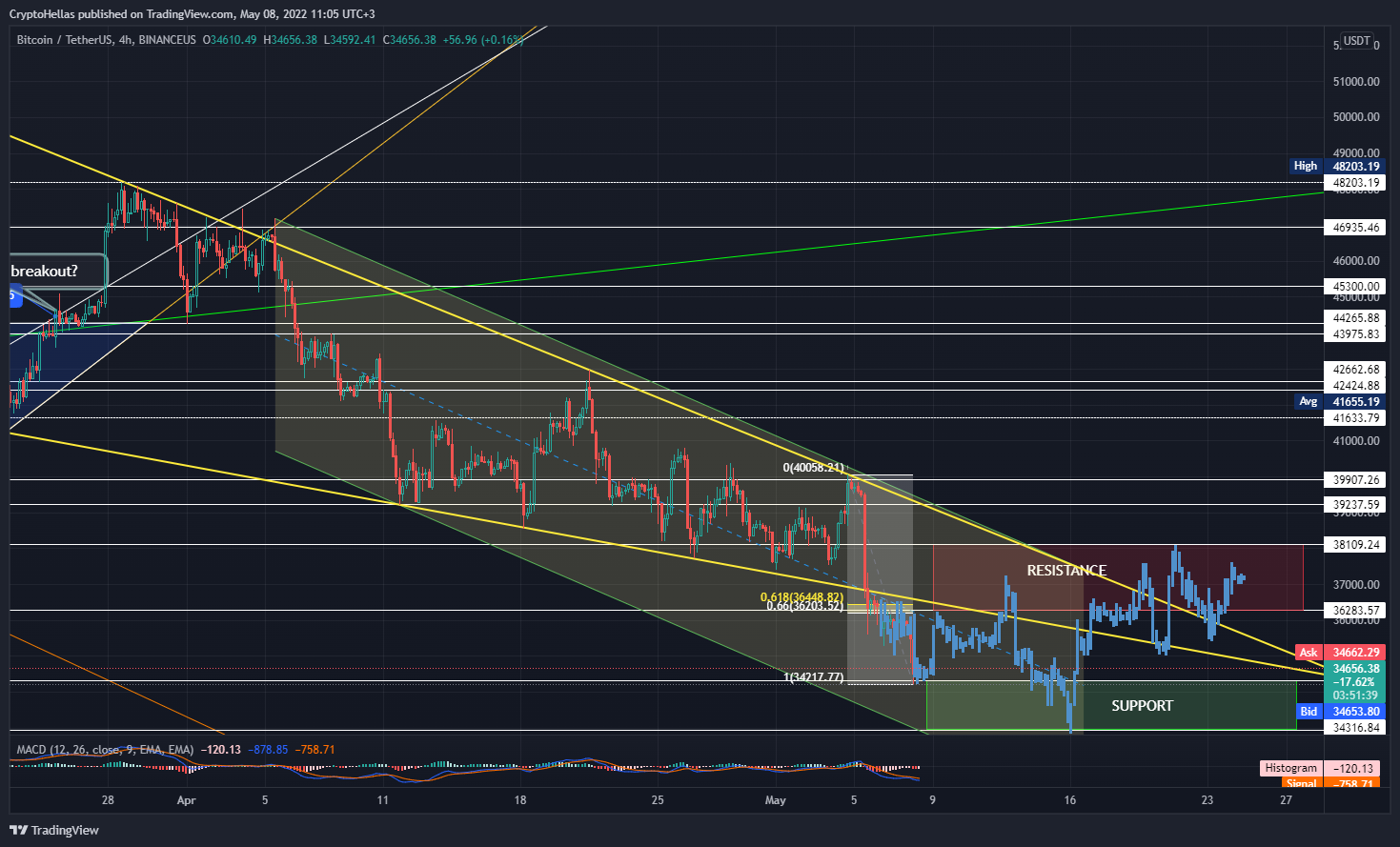
Task: Click the Bitcoin / TetherUS symbol title
Action: [x=64, y=40]
